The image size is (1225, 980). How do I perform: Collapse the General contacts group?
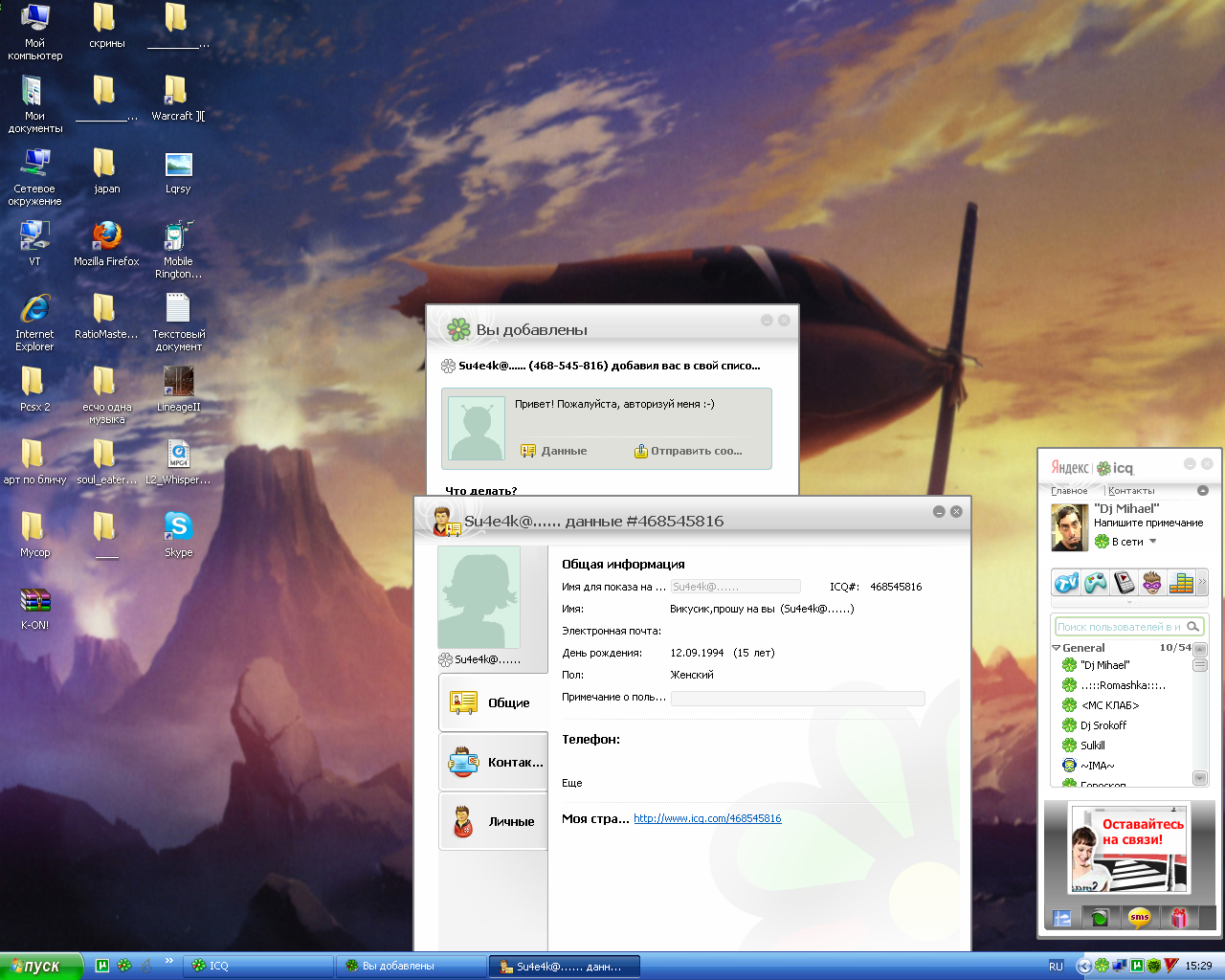click(1057, 648)
